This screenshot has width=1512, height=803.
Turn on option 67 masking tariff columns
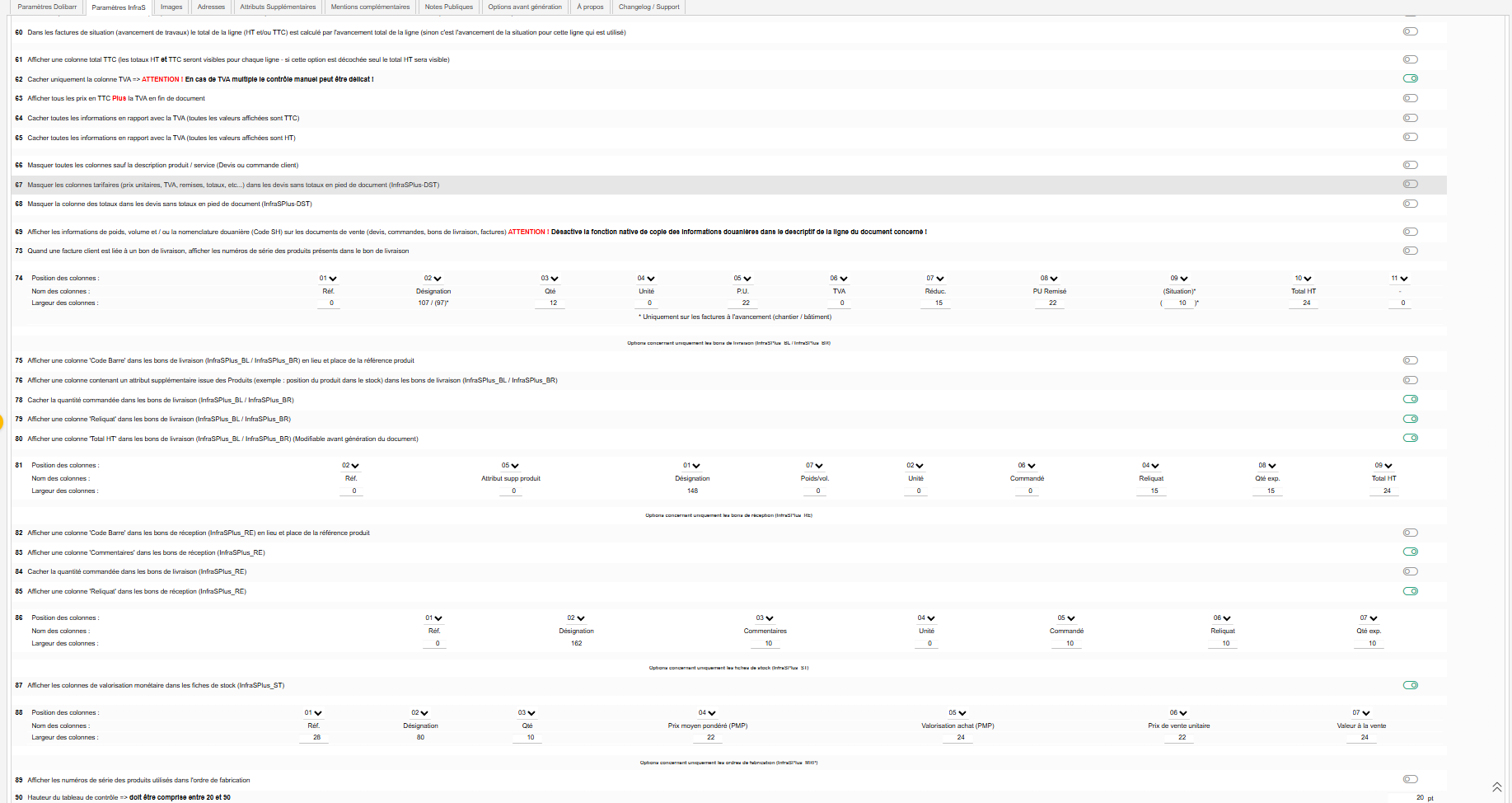pos(1411,185)
